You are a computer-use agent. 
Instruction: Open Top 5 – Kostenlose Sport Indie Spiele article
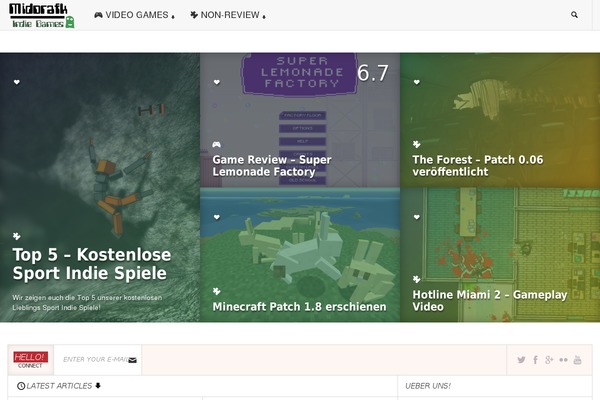[92, 264]
